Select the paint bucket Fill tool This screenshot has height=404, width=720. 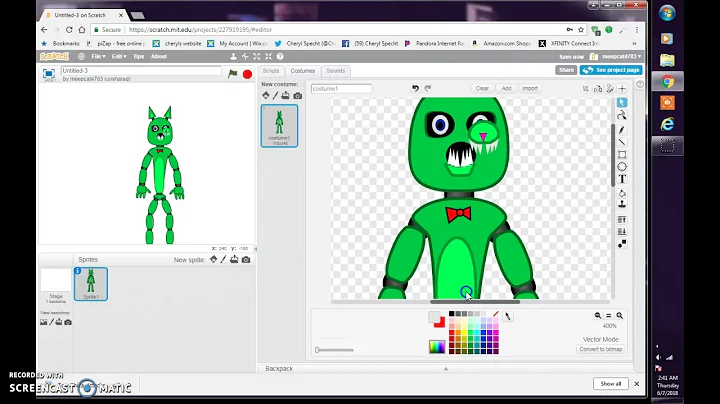pos(622,193)
